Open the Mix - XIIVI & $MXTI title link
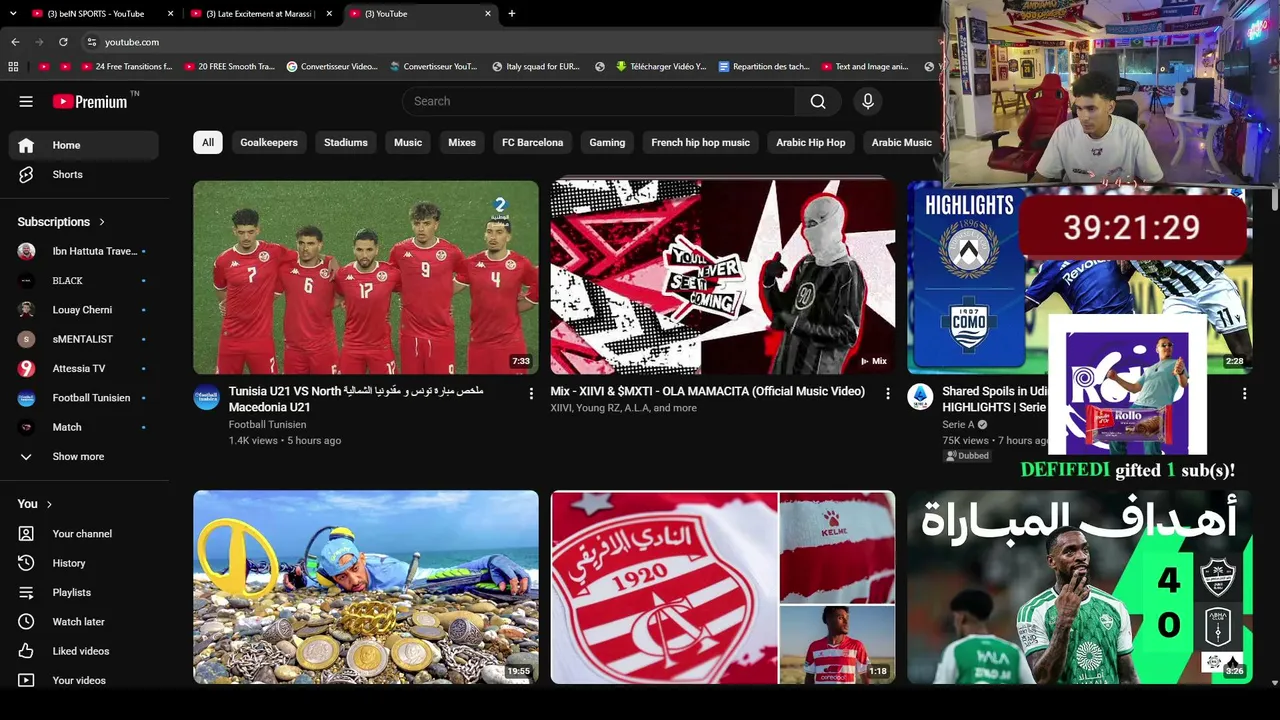This screenshot has width=1280, height=720. pos(707,391)
